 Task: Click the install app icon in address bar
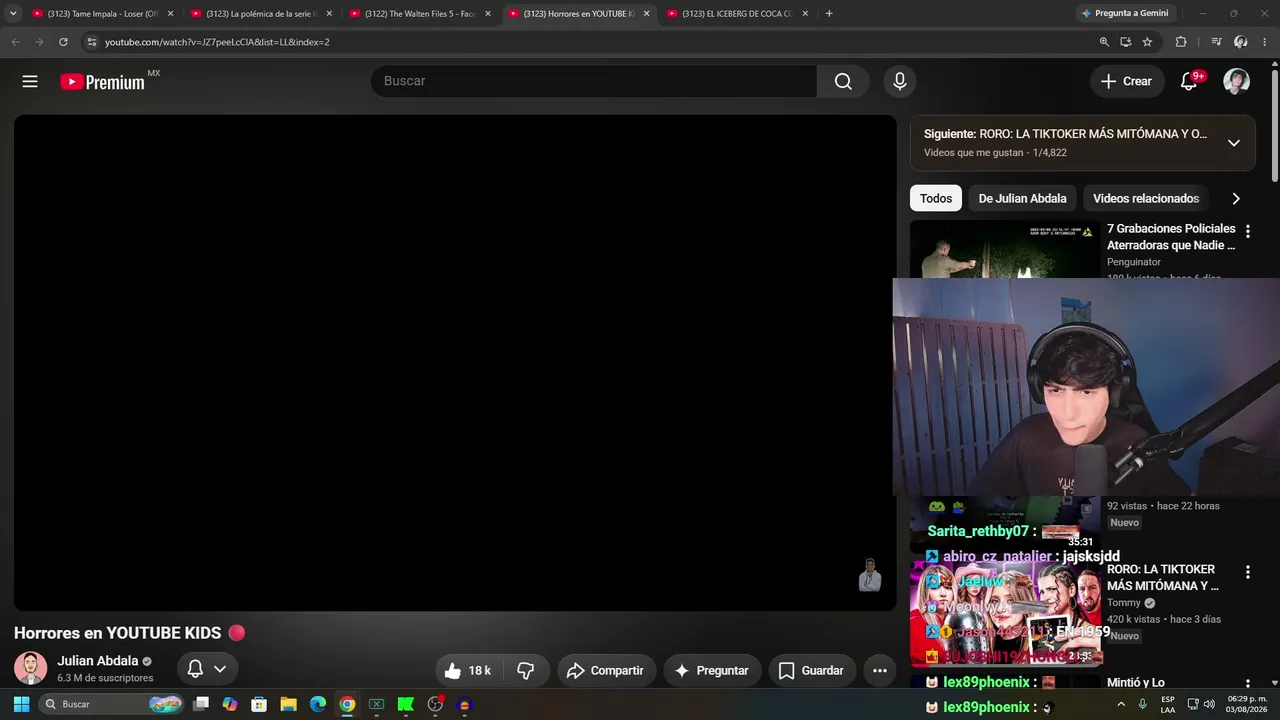(x=1125, y=42)
